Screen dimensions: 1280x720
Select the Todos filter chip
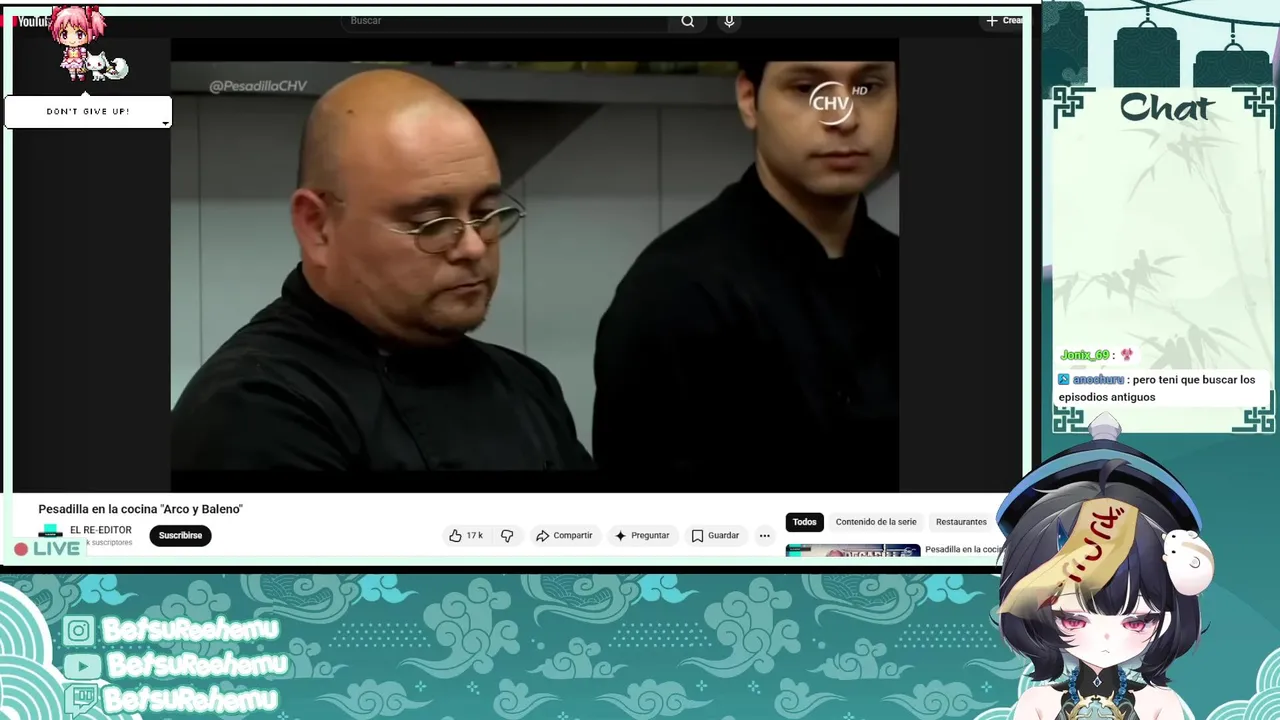[805, 522]
